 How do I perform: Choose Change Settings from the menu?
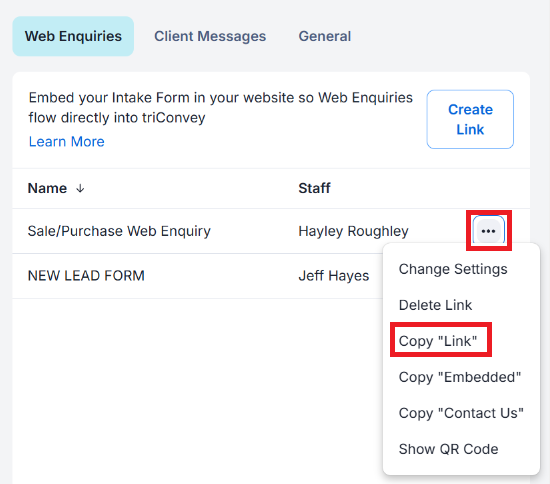(453, 269)
